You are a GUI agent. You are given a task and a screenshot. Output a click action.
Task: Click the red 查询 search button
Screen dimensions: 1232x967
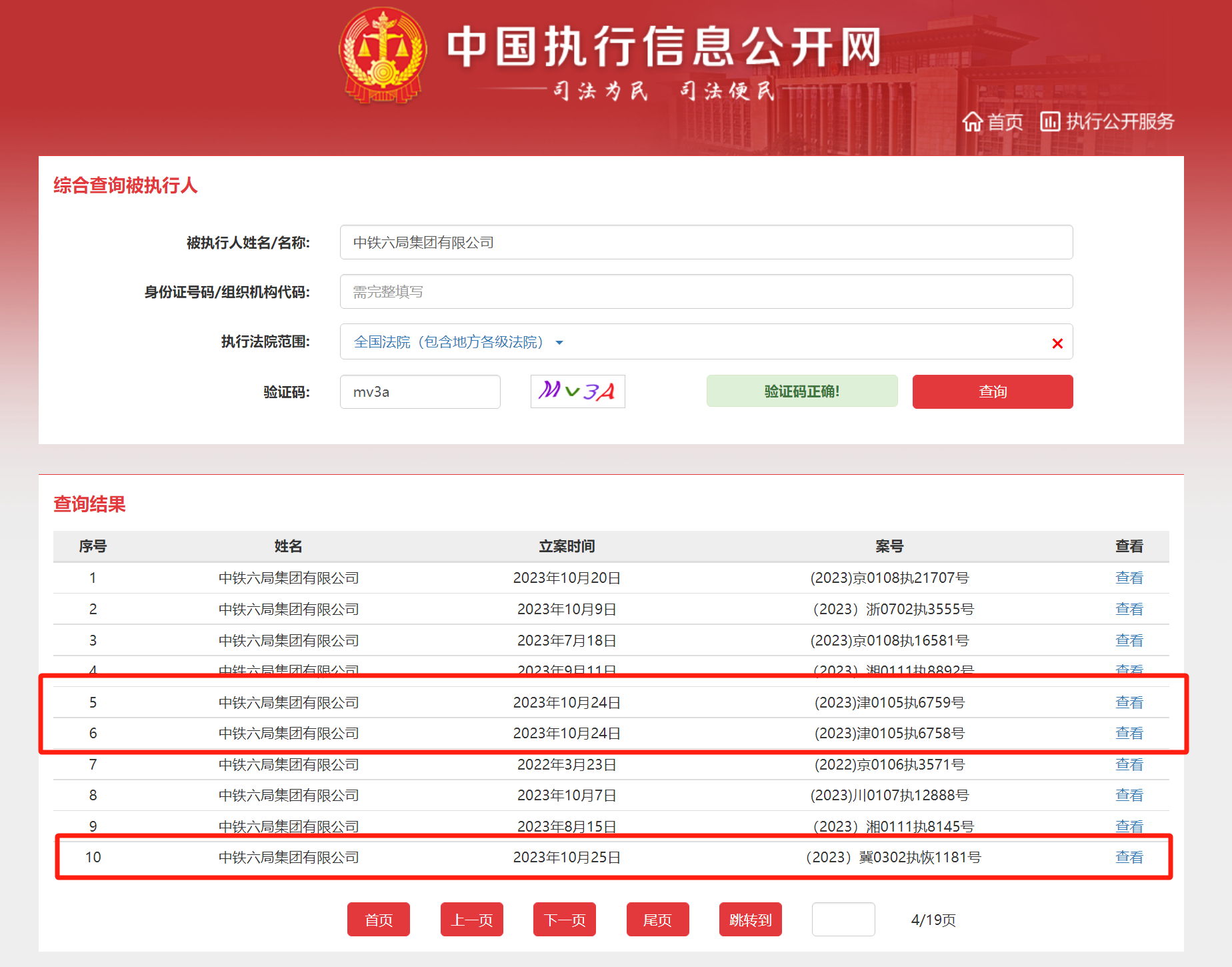coord(993,391)
